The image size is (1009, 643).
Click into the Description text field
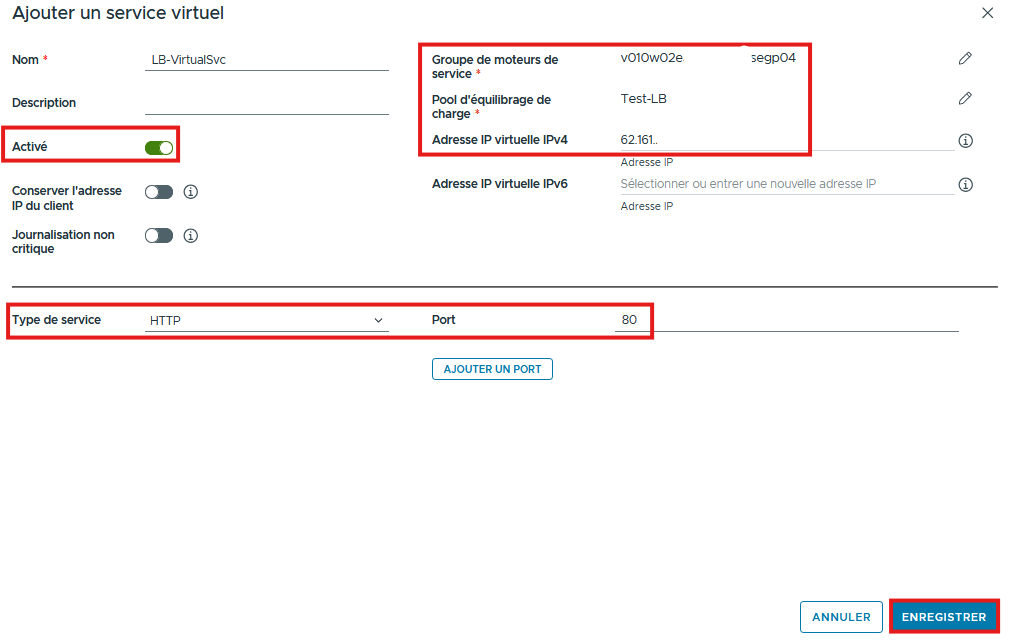tap(266, 103)
